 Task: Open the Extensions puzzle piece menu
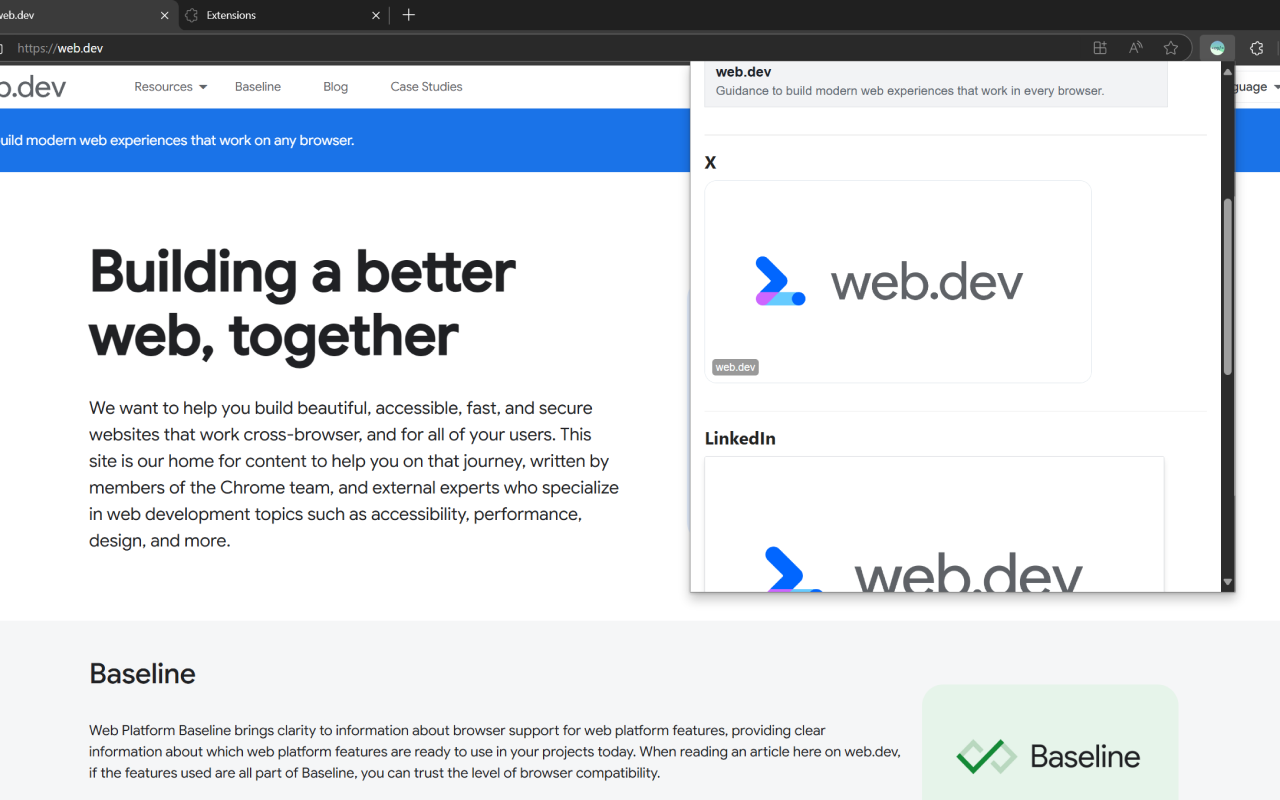pyautogui.click(x=1257, y=48)
